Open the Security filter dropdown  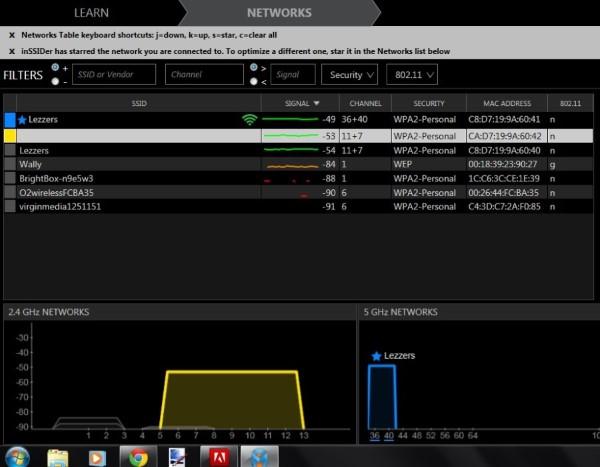pyautogui.click(x=351, y=74)
